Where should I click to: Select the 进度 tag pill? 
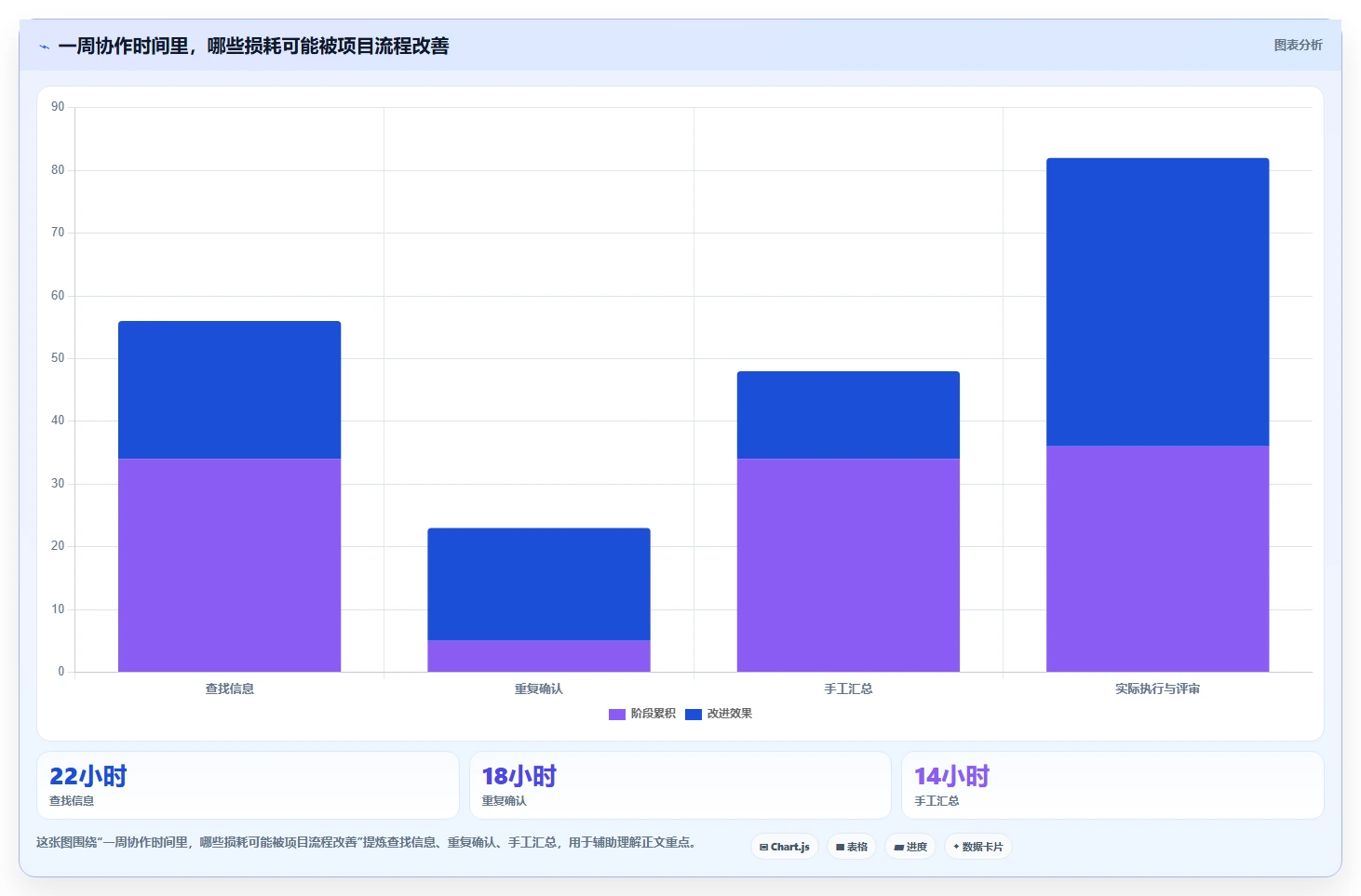coord(910,847)
